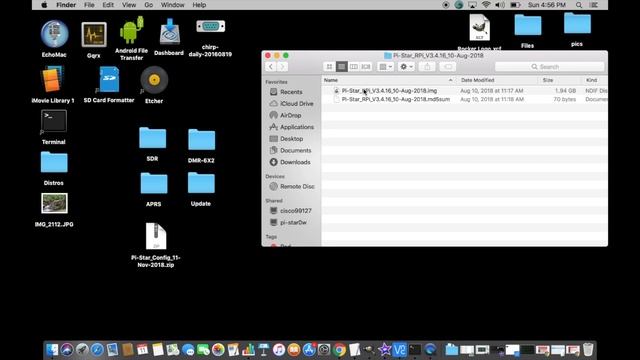The height and width of the screenshot is (360, 640).
Task: Switch Finder to column view
Action: (x=353, y=67)
